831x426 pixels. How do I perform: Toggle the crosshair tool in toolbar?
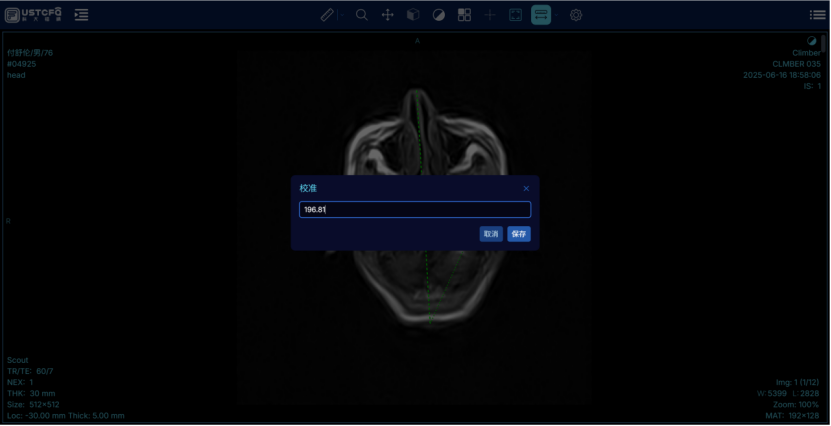[490, 15]
